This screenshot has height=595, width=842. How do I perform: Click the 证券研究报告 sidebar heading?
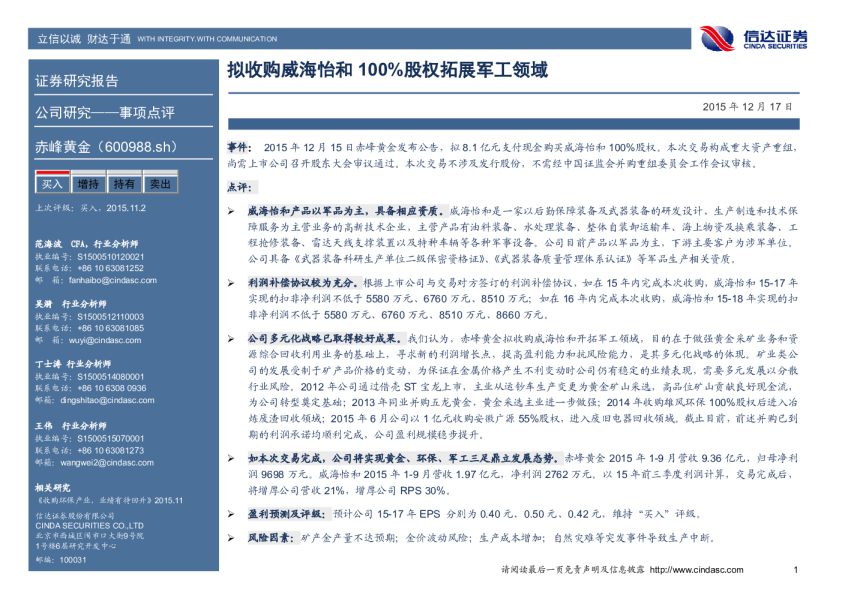[x=76, y=81]
